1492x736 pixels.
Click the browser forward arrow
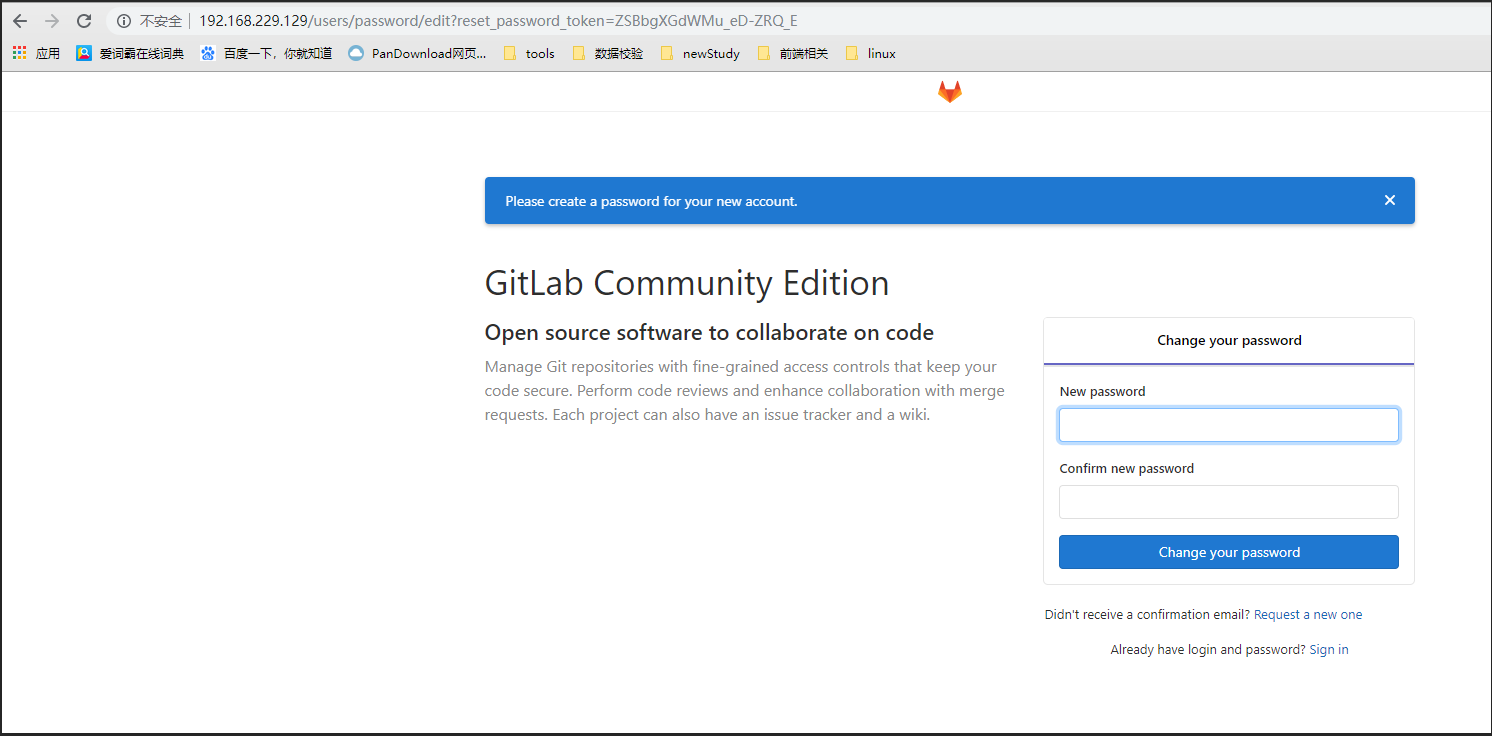52,21
